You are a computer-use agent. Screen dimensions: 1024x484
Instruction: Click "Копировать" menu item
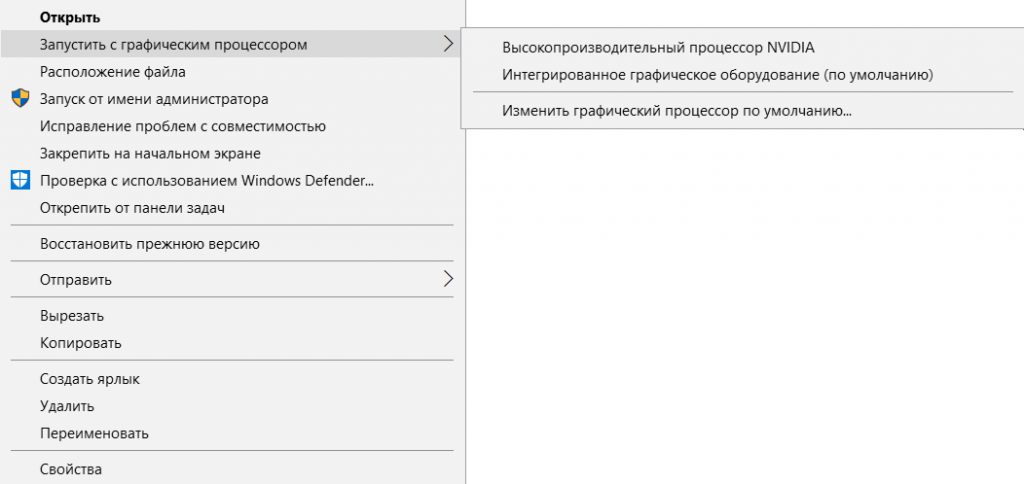point(80,343)
